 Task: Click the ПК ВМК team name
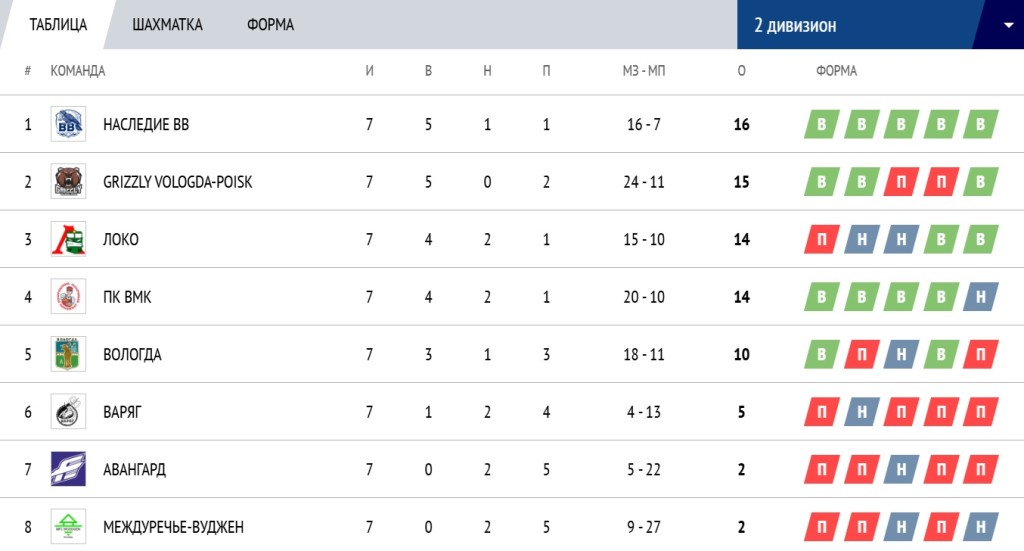pyautogui.click(x=127, y=297)
